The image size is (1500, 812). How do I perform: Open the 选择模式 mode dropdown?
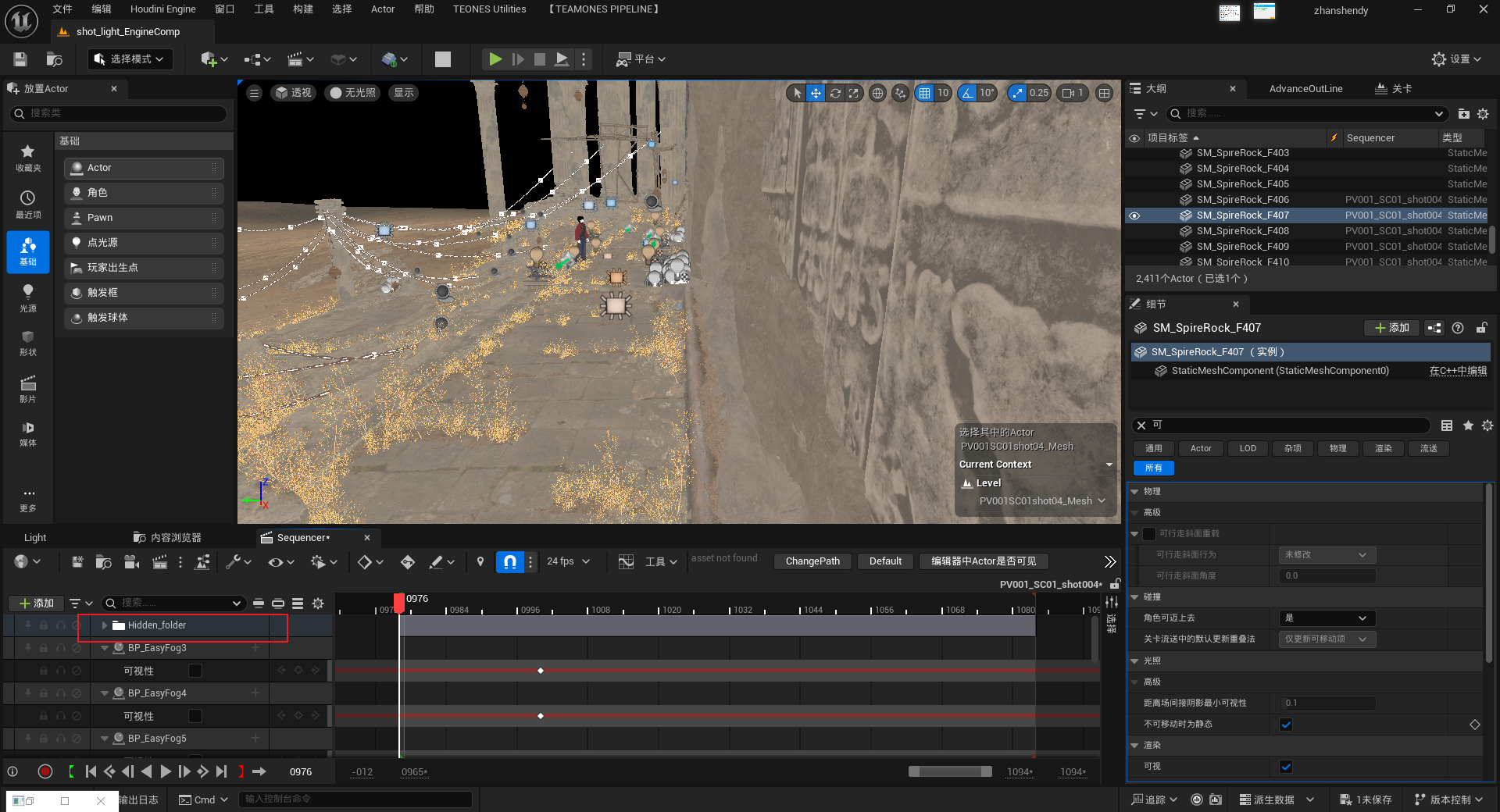(130, 59)
